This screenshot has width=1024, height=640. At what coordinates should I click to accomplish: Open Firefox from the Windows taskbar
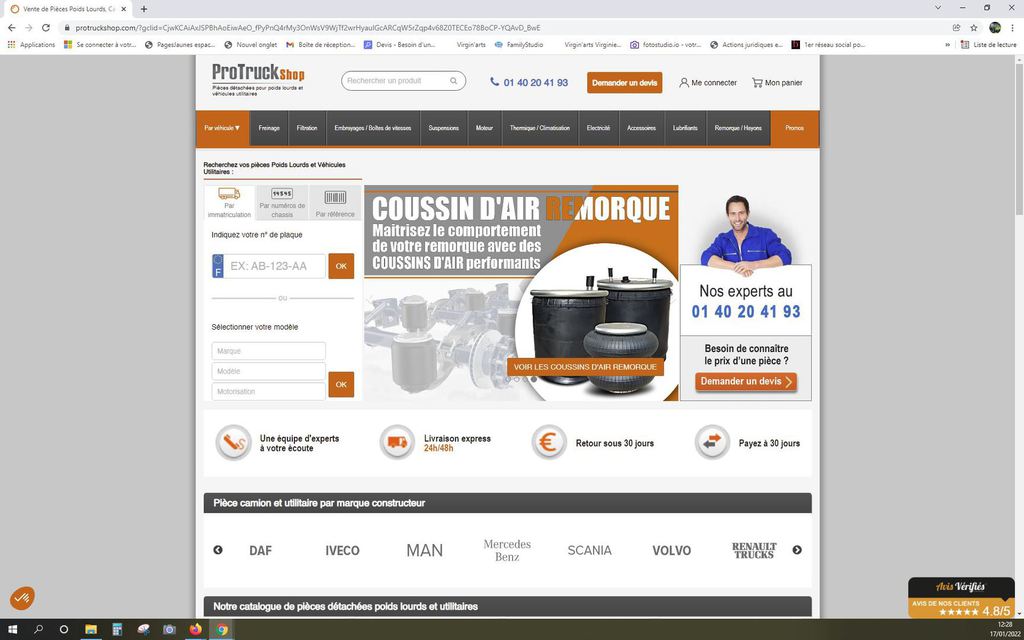(x=195, y=630)
